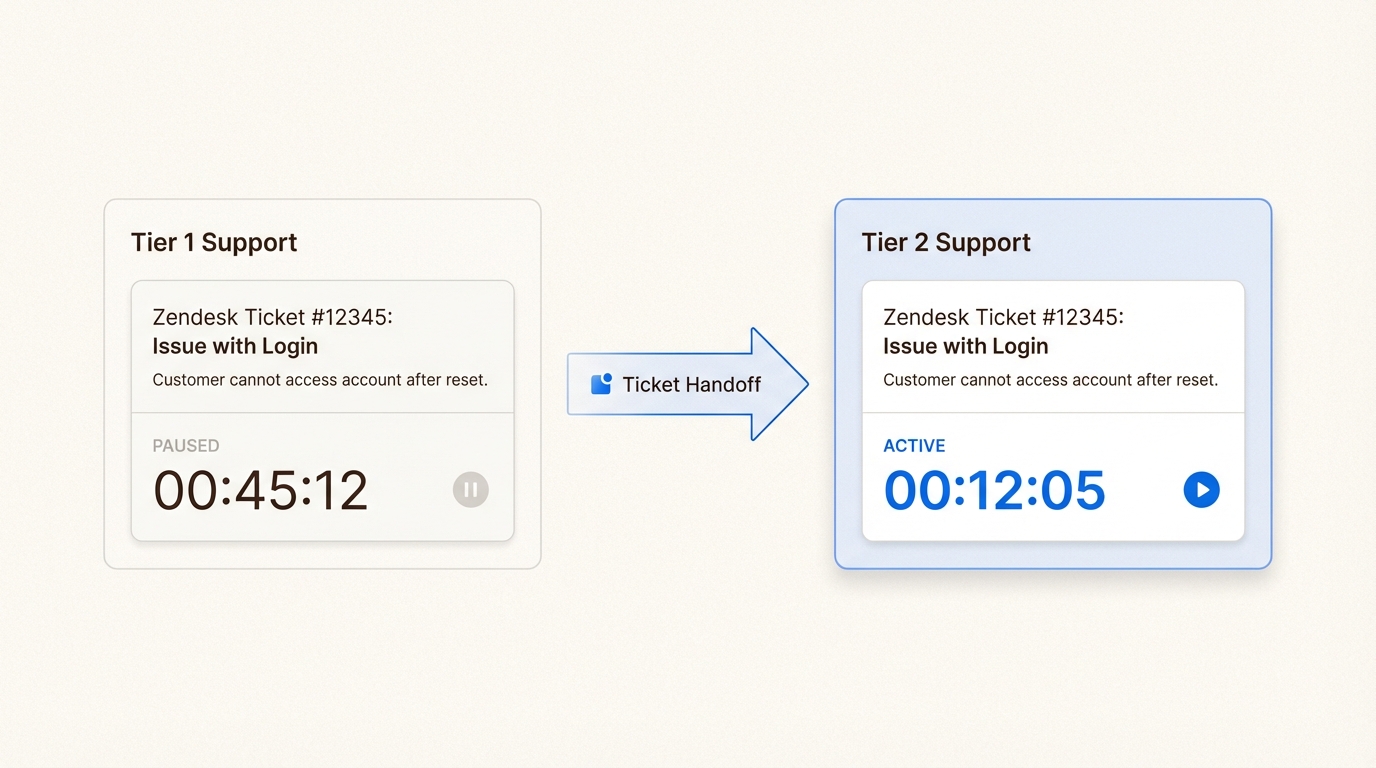
Task: Click the customer description text in Tier 1
Action: (320, 380)
